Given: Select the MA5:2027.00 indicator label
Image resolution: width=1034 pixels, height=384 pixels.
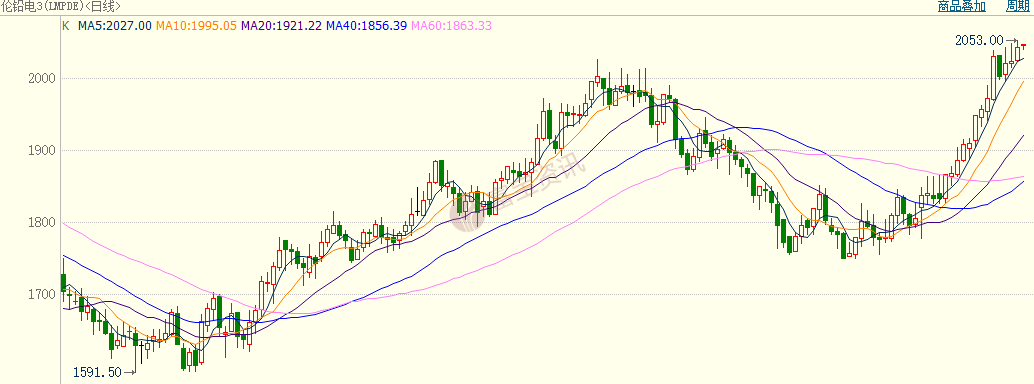Looking at the screenshot, I should tap(115, 26).
